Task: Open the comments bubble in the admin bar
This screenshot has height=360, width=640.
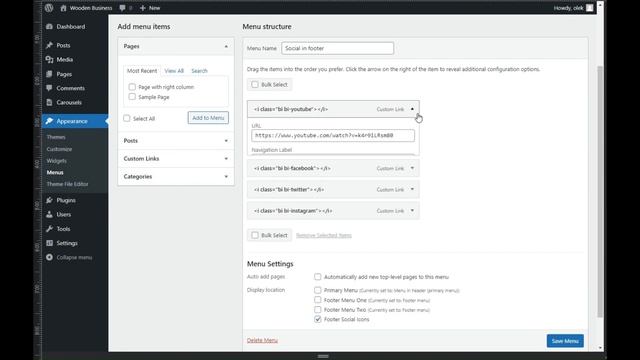Action: coord(125,8)
